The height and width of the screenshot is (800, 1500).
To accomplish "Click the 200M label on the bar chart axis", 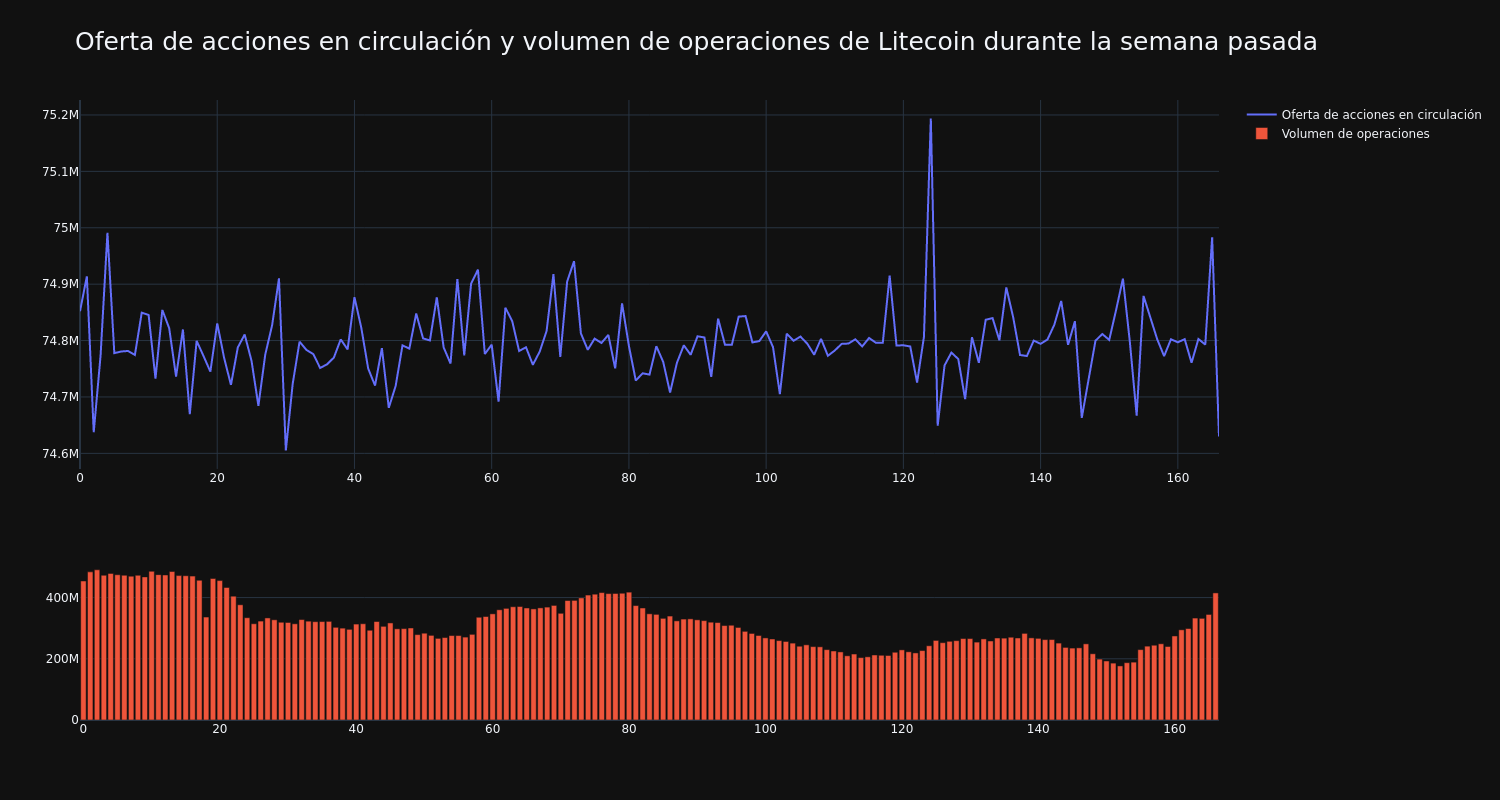I will point(62,659).
